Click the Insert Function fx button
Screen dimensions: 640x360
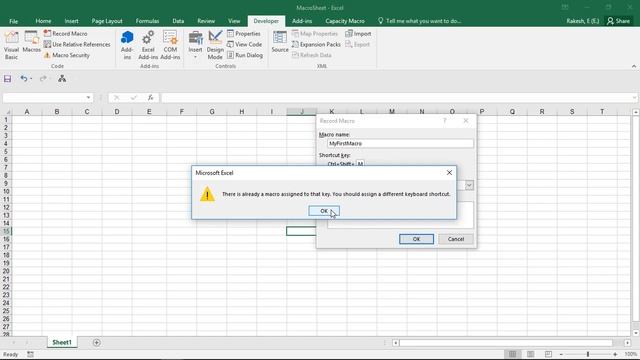(x=151, y=98)
